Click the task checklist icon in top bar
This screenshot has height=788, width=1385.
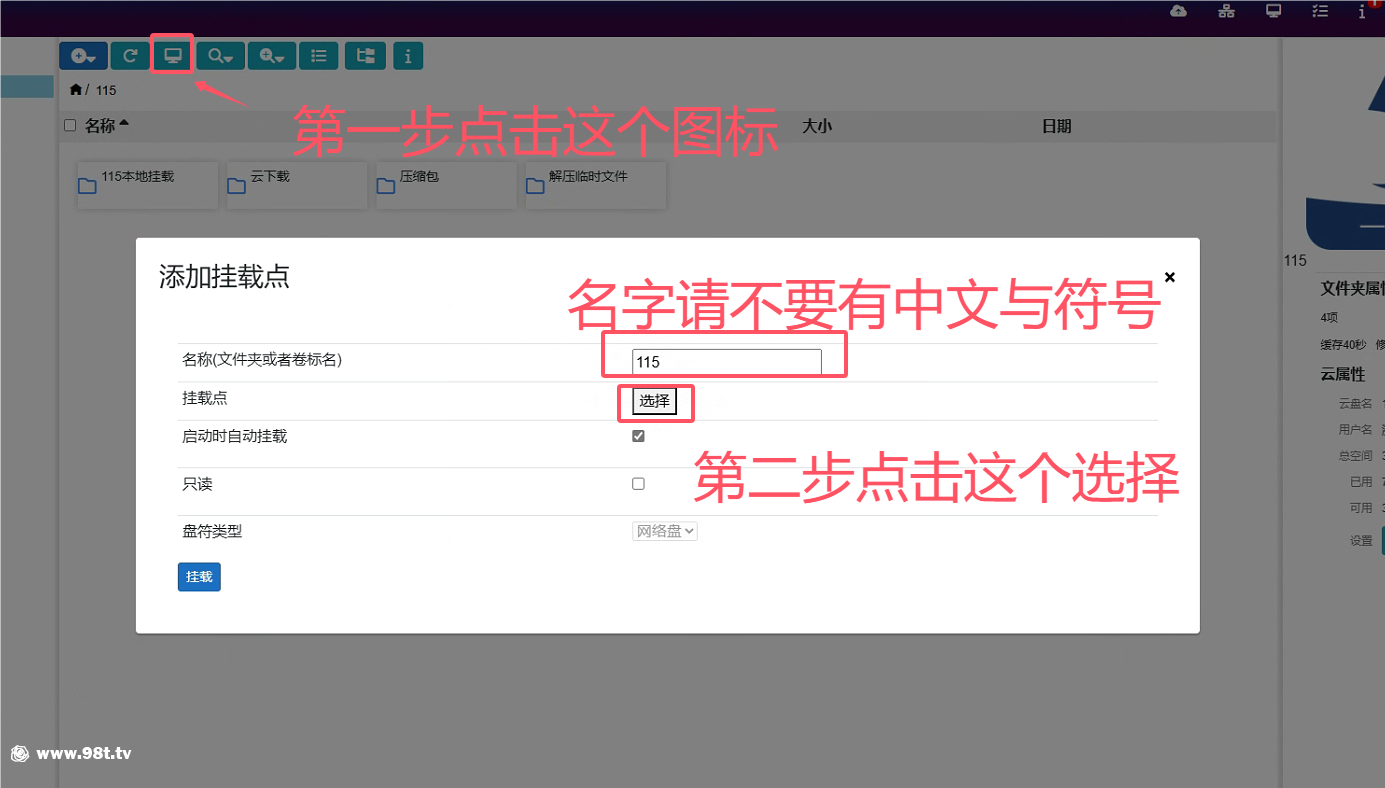tap(1320, 11)
